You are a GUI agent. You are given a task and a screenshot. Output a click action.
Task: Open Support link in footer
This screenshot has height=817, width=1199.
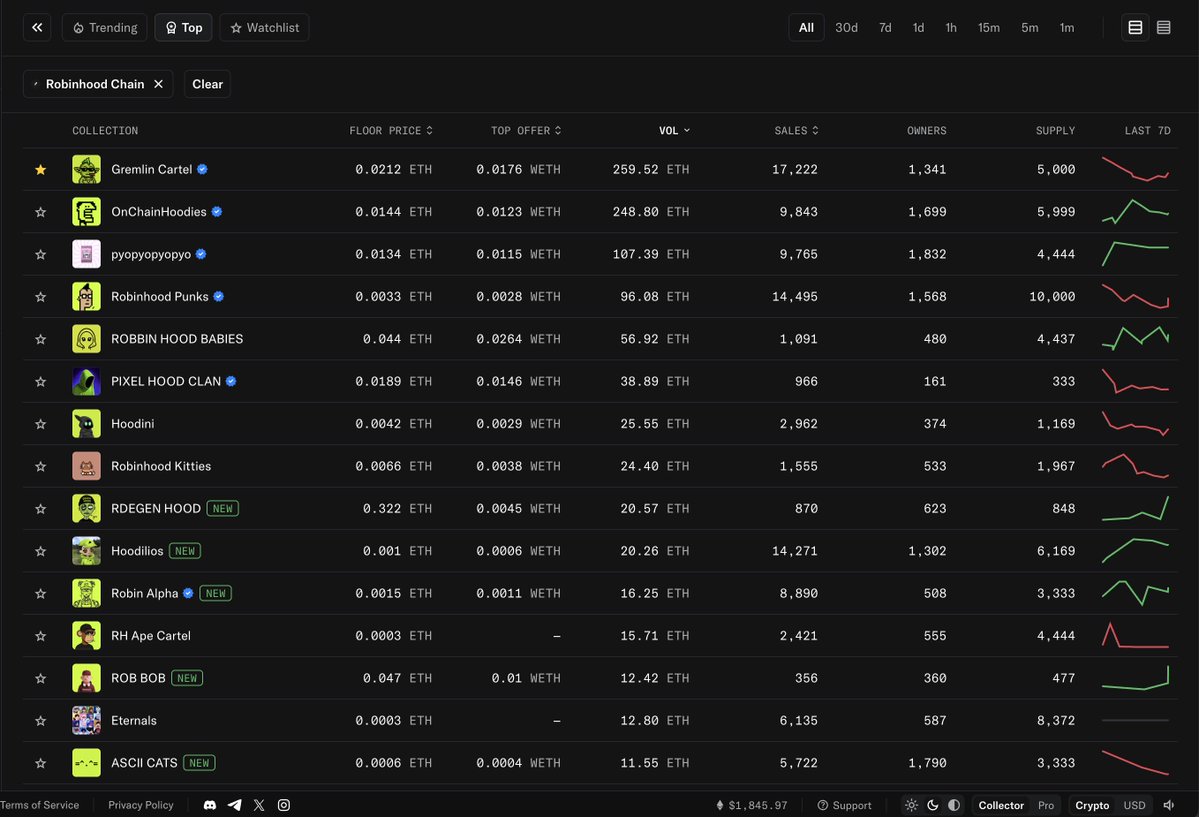[844, 805]
